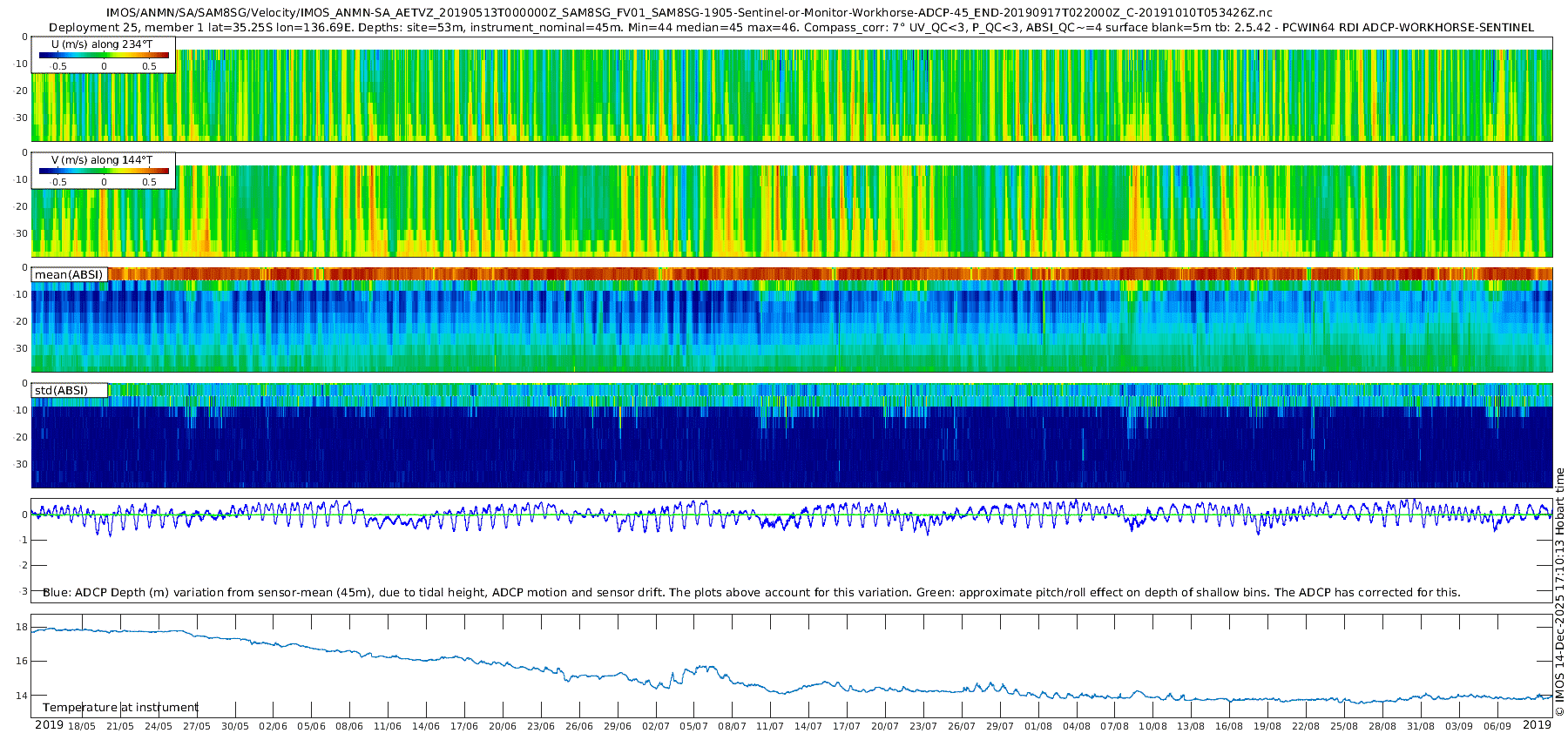The height and width of the screenshot is (740, 1568).
Task: Click the NetCDF file path title
Action: click(x=688, y=13)
